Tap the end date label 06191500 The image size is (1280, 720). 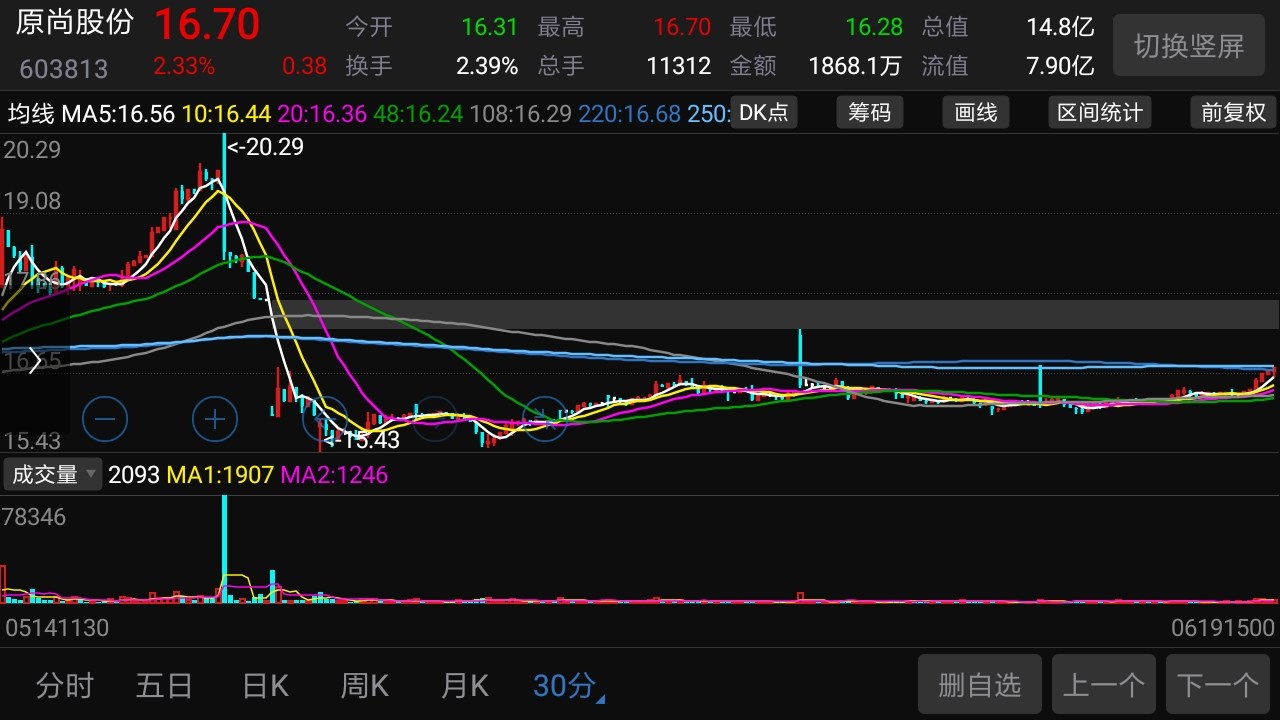pos(1223,628)
